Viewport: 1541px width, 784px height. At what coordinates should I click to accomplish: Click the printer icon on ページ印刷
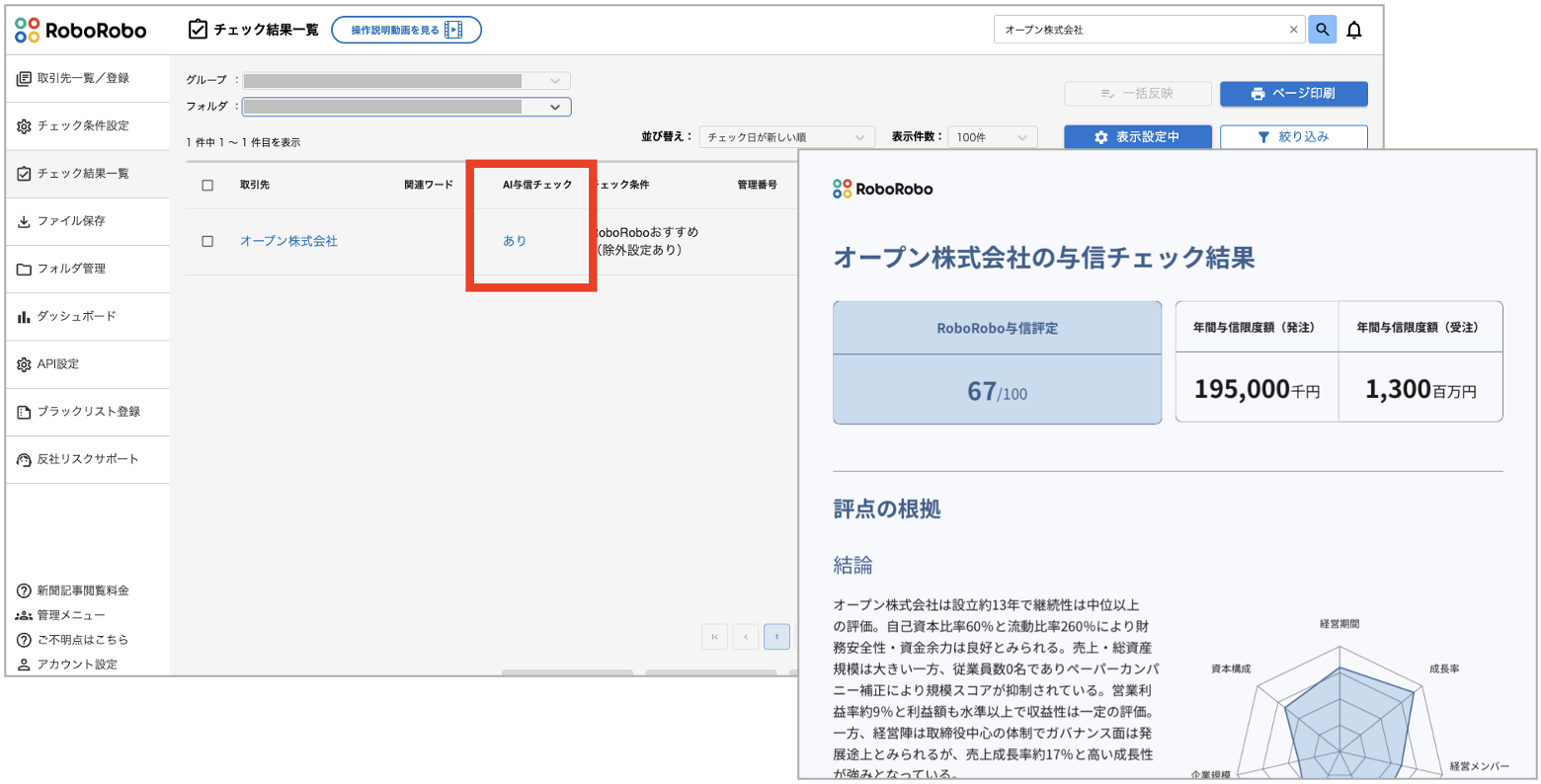[x=1257, y=94]
